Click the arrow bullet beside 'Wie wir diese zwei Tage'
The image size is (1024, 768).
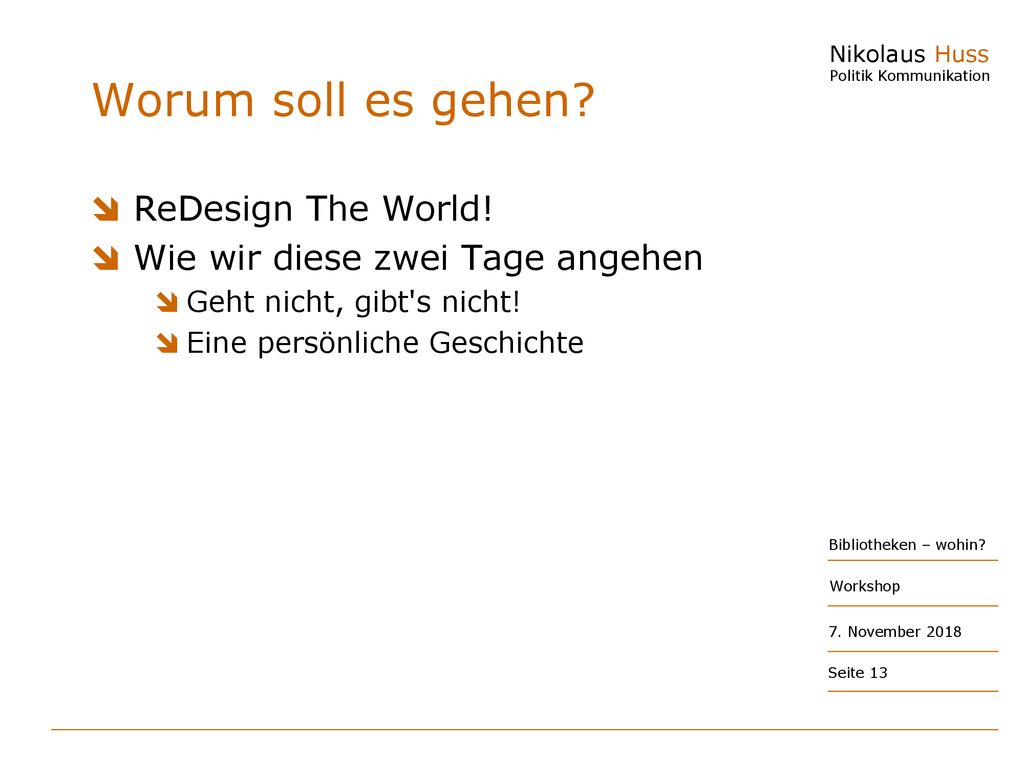click(x=106, y=258)
